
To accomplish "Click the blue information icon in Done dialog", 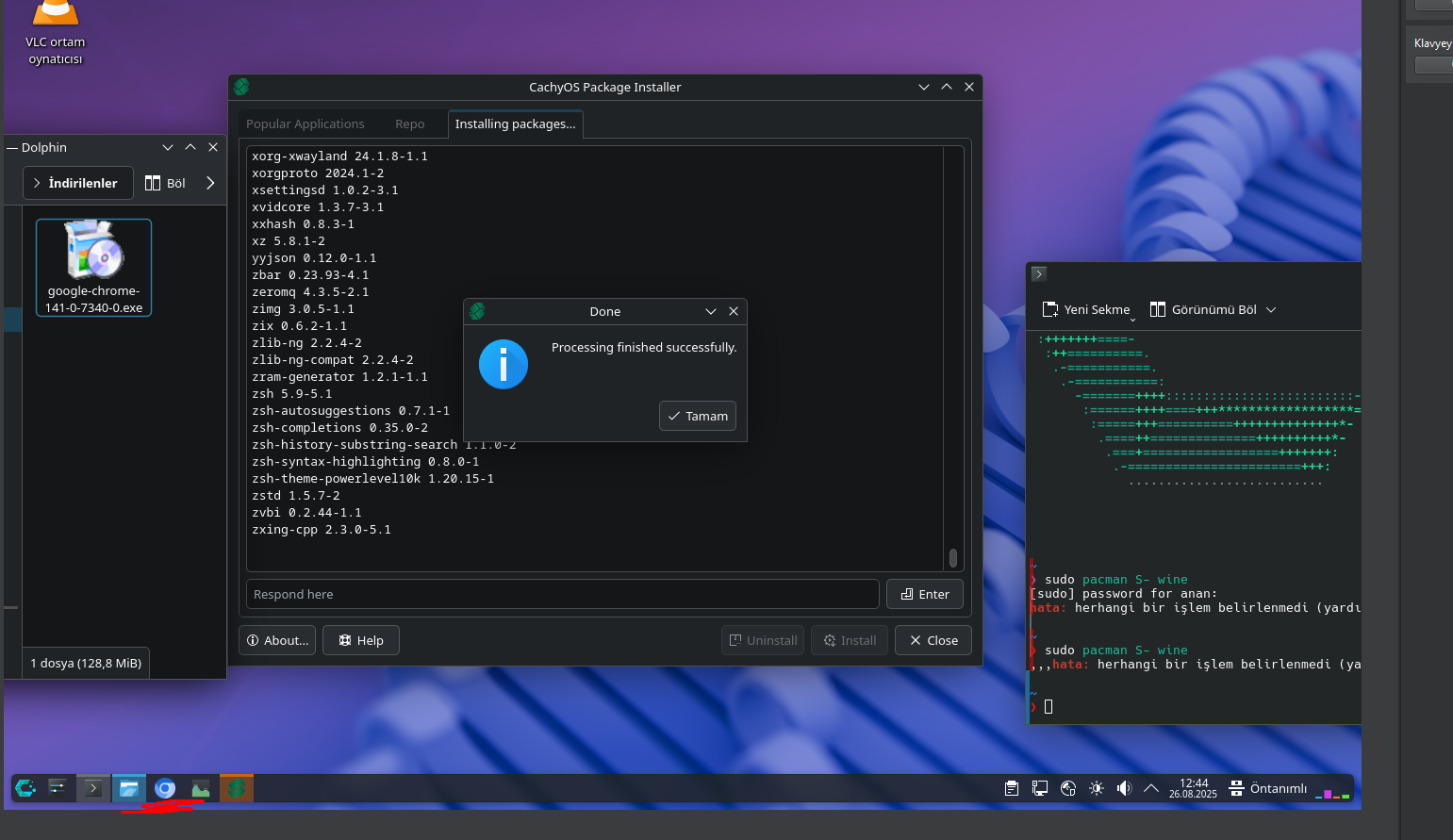I will pyautogui.click(x=504, y=364).
